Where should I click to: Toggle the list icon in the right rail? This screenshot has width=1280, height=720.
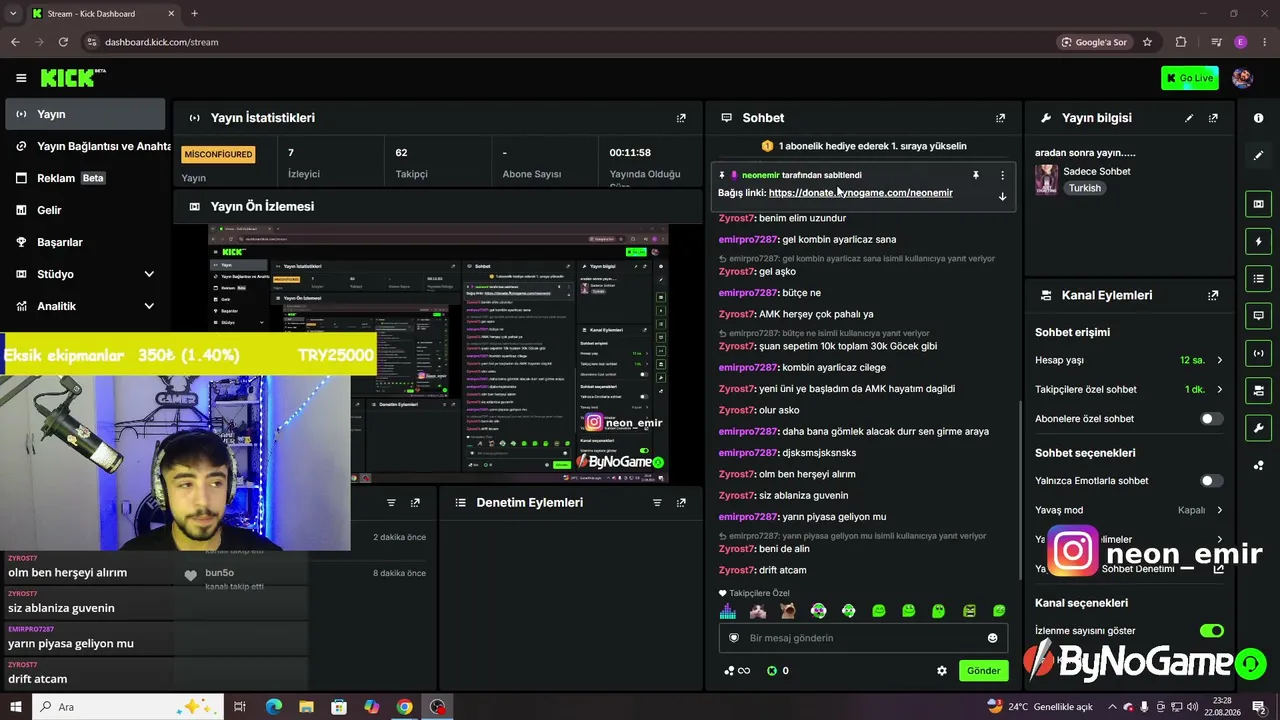pos(1258,278)
